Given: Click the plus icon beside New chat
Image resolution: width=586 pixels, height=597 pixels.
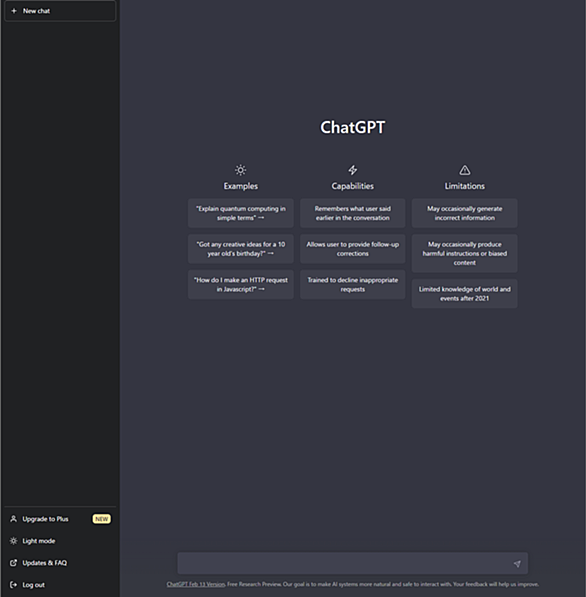Looking at the screenshot, I should click(x=14, y=11).
